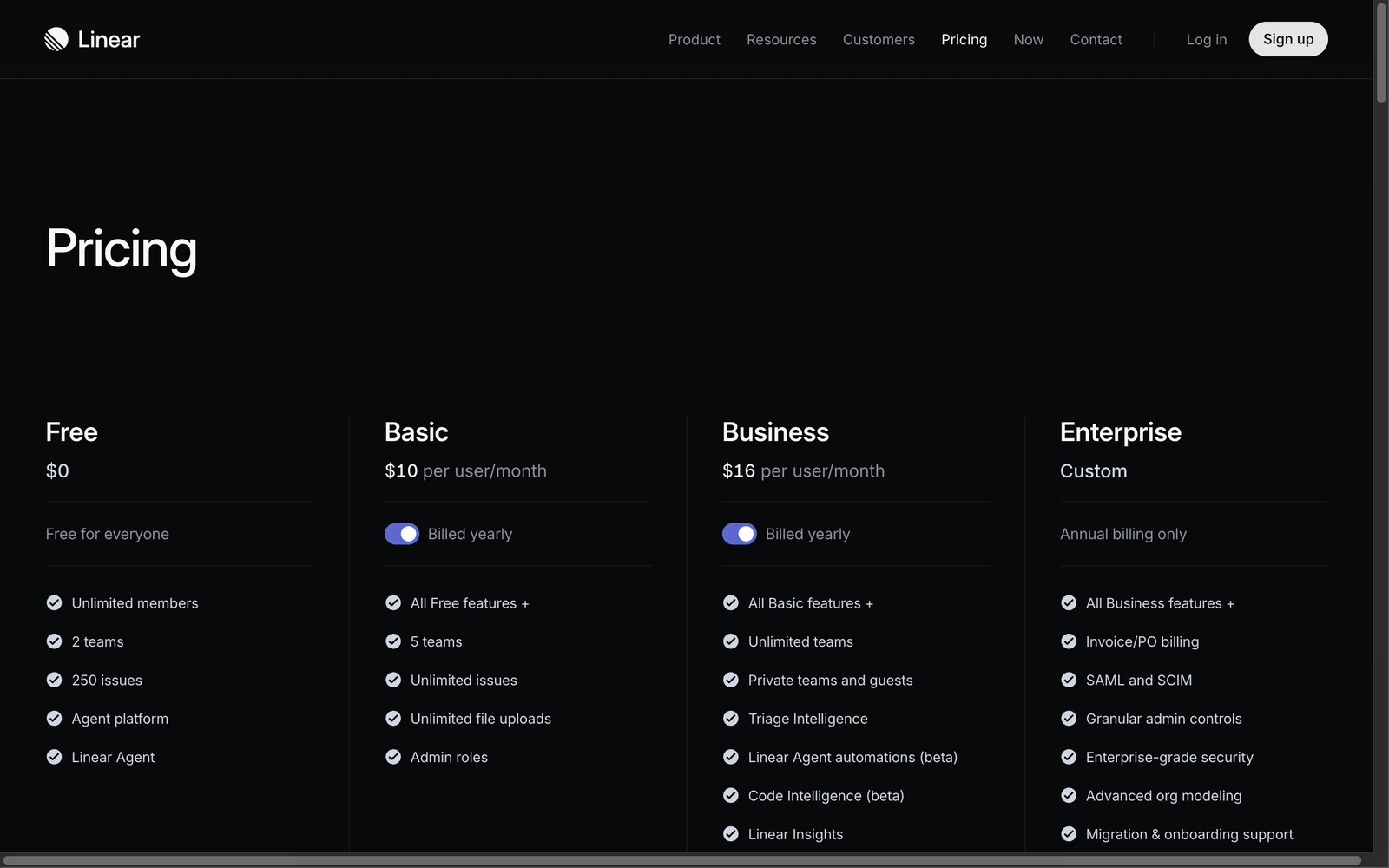Viewport: 1389px width, 868px height.
Task: Click the checkmark beside Private teams and guests
Action: coord(731,680)
